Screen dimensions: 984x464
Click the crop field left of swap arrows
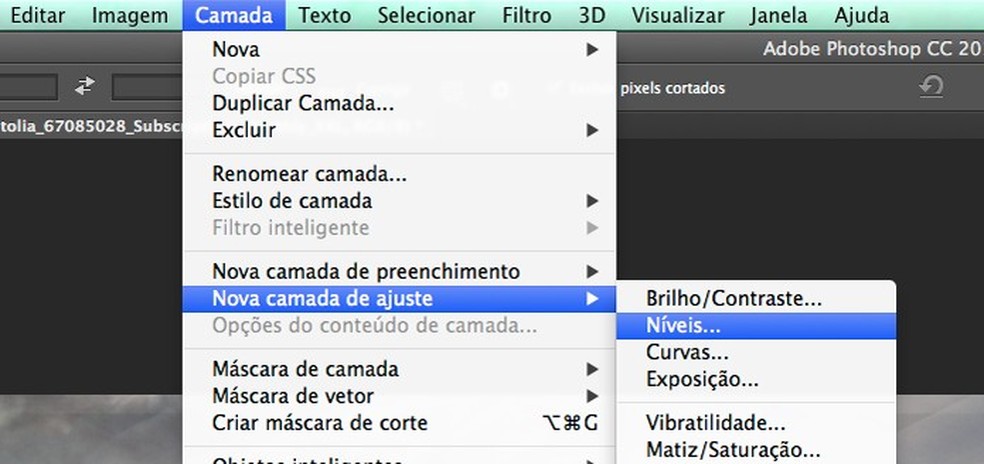click(28, 87)
